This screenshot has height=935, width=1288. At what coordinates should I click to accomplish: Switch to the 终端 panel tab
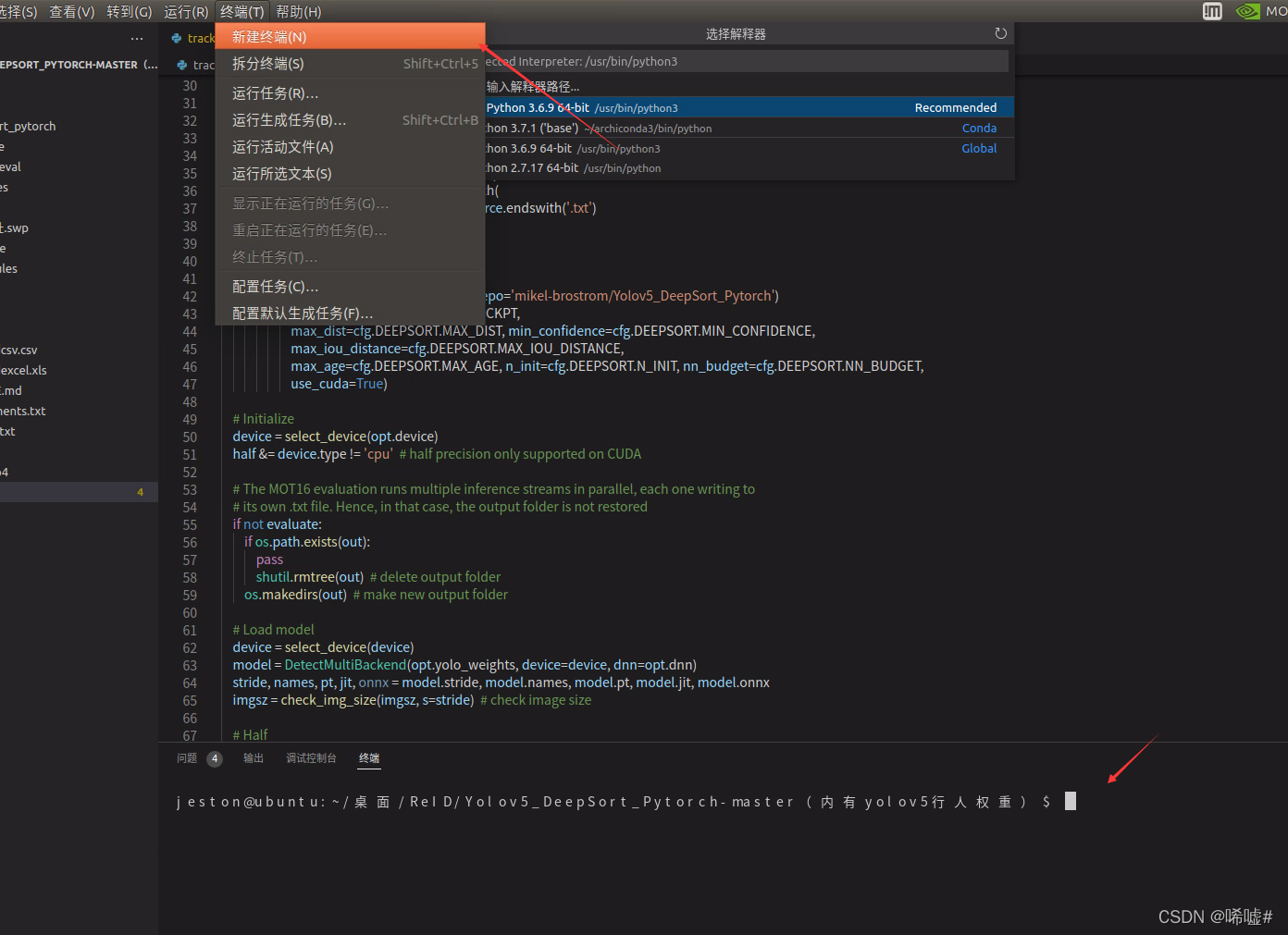369,758
